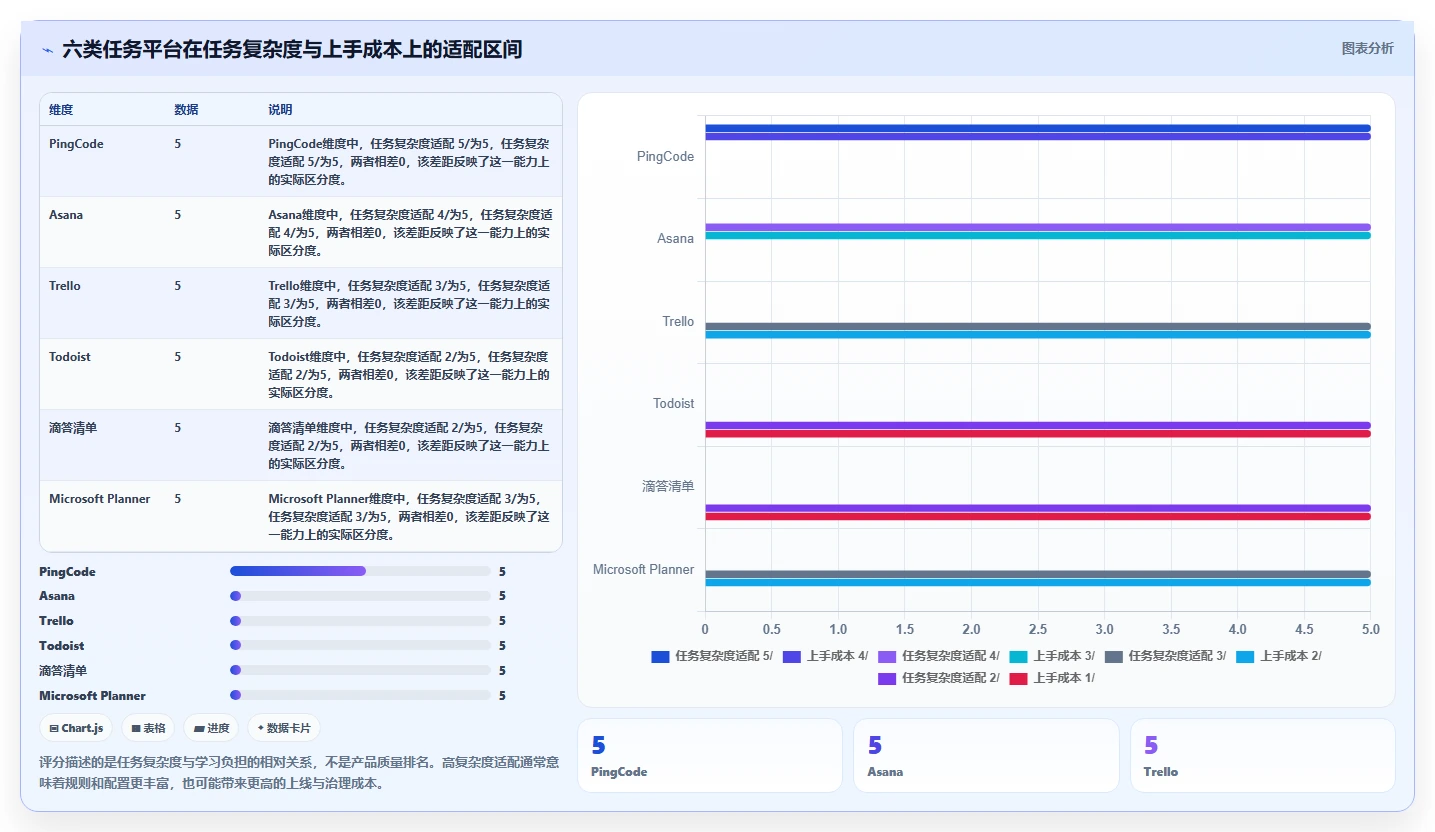Click the Microsoft Planner progress list label
This screenshot has width=1435, height=832.
pos(92,696)
